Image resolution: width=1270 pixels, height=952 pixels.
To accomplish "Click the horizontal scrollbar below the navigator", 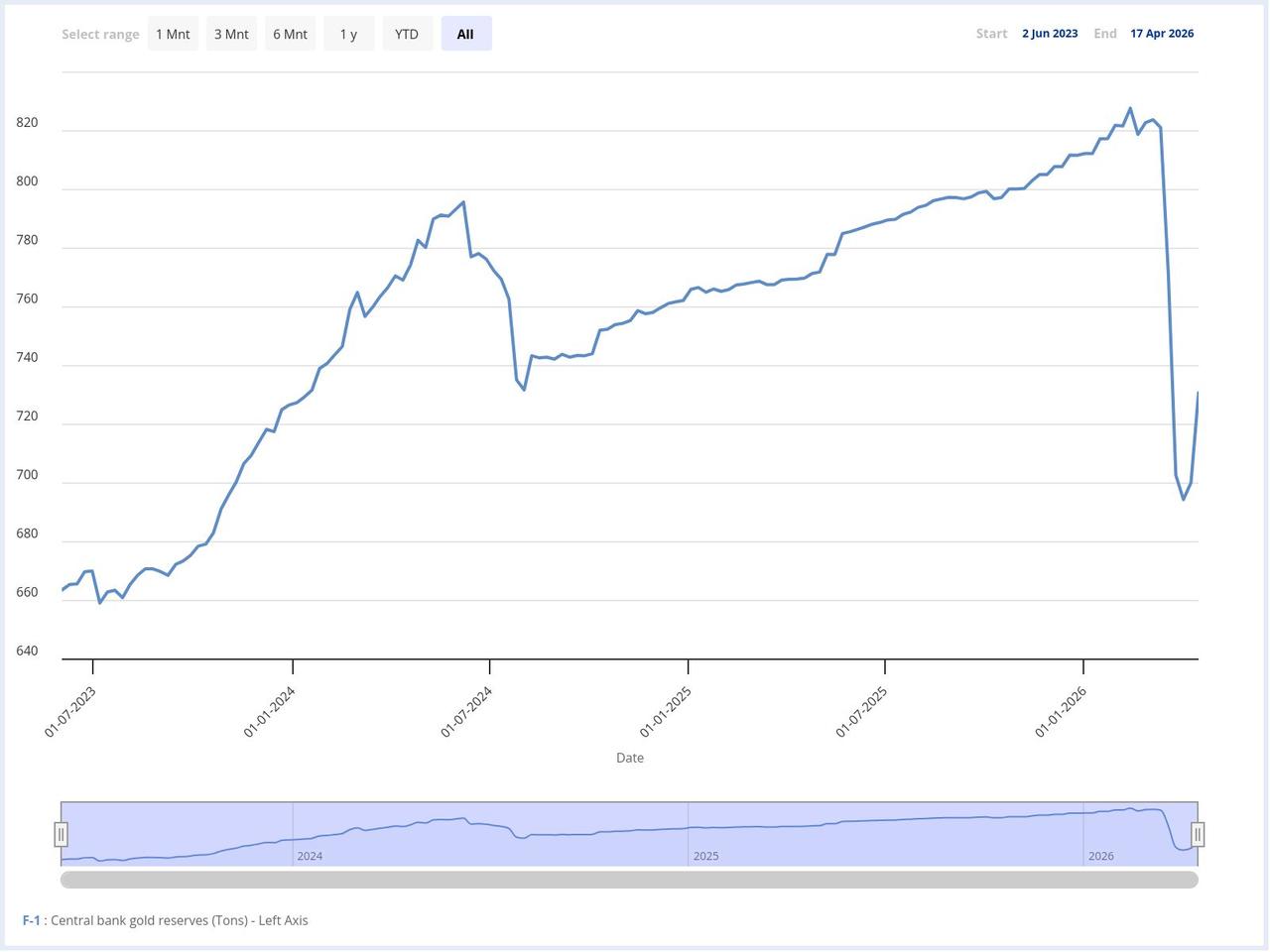I will coord(629,879).
